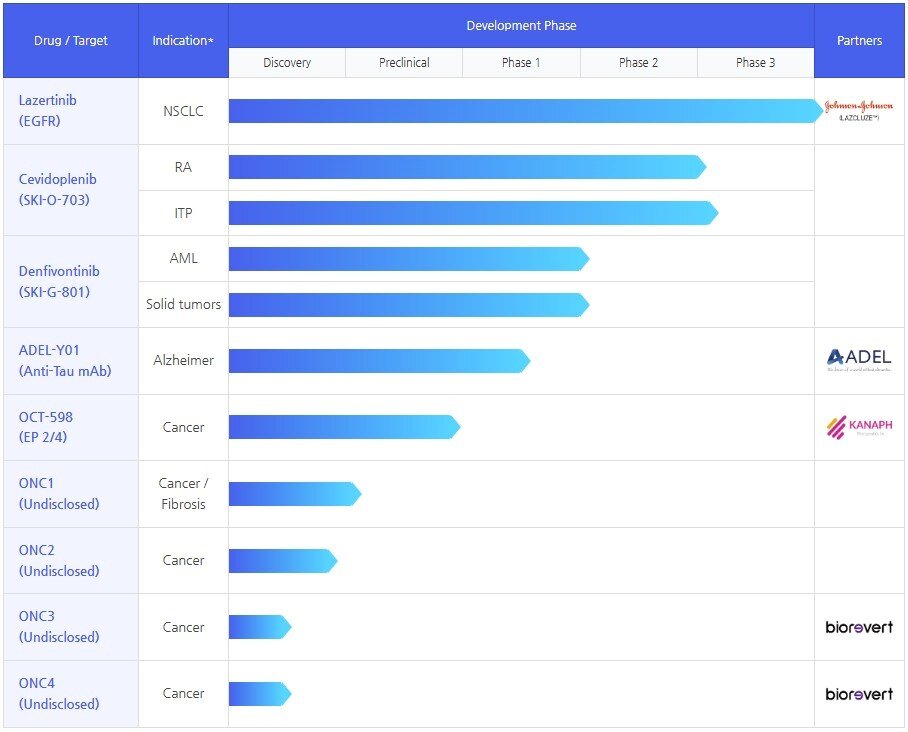
Task: Select the Preclinical phase column header
Action: pyautogui.click(x=404, y=63)
